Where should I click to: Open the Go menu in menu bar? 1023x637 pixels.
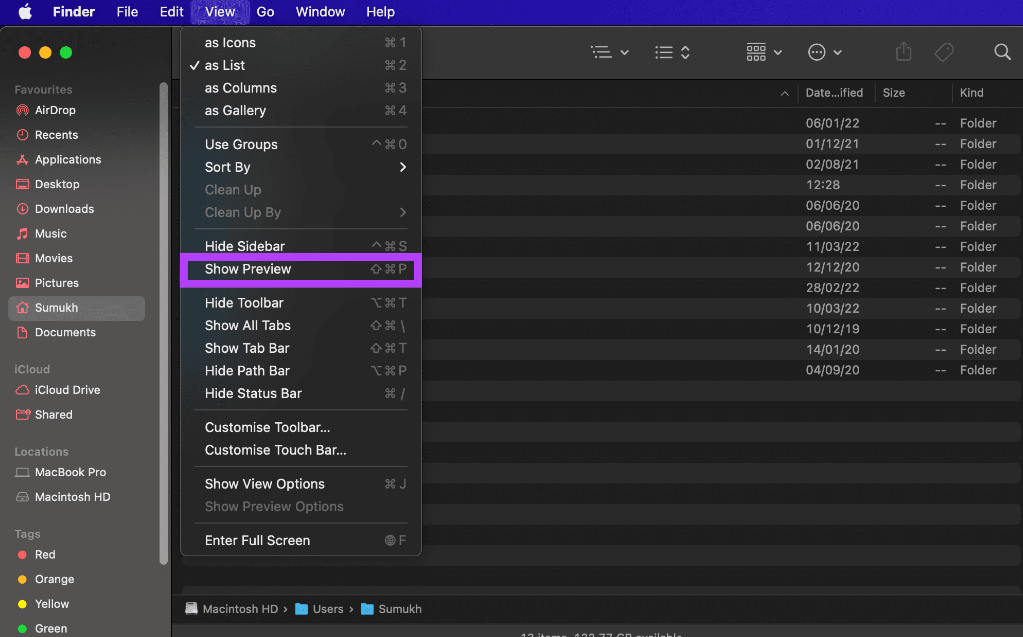[265, 12]
